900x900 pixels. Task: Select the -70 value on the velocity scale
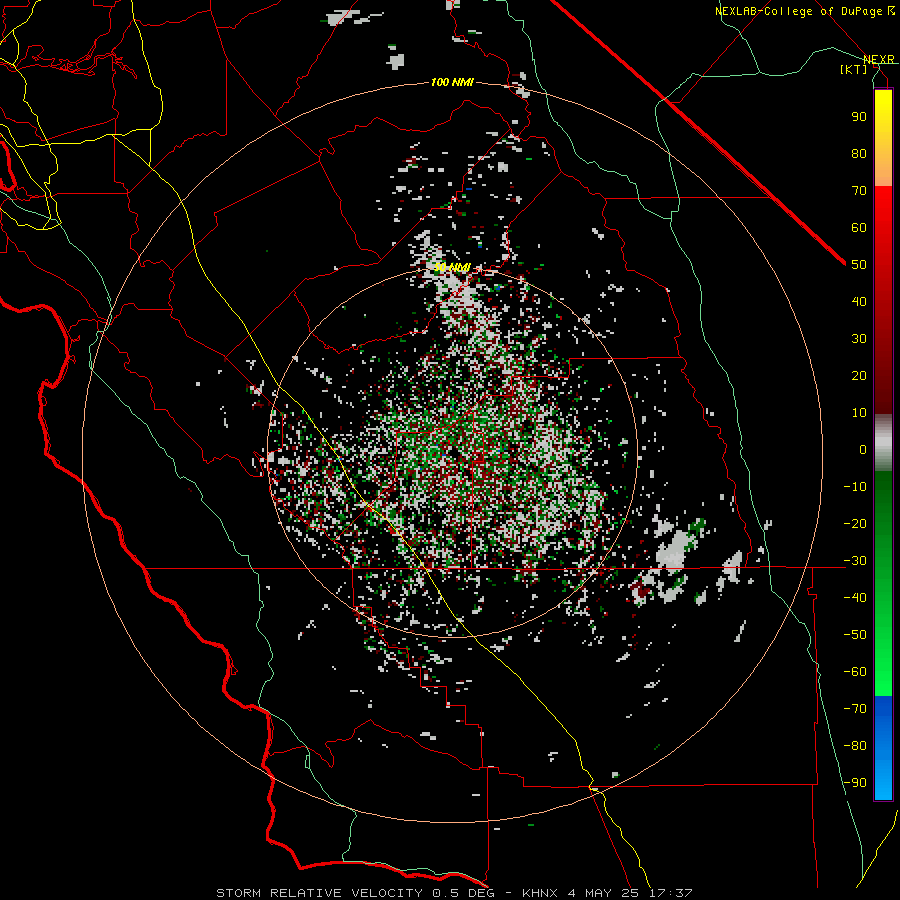coord(855,709)
